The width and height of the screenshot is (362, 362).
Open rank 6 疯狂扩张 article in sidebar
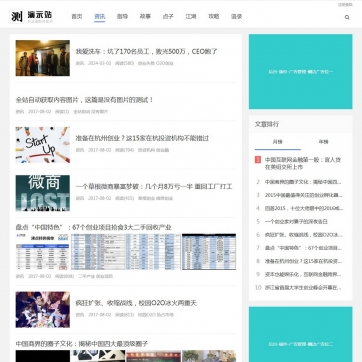[303, 235]
